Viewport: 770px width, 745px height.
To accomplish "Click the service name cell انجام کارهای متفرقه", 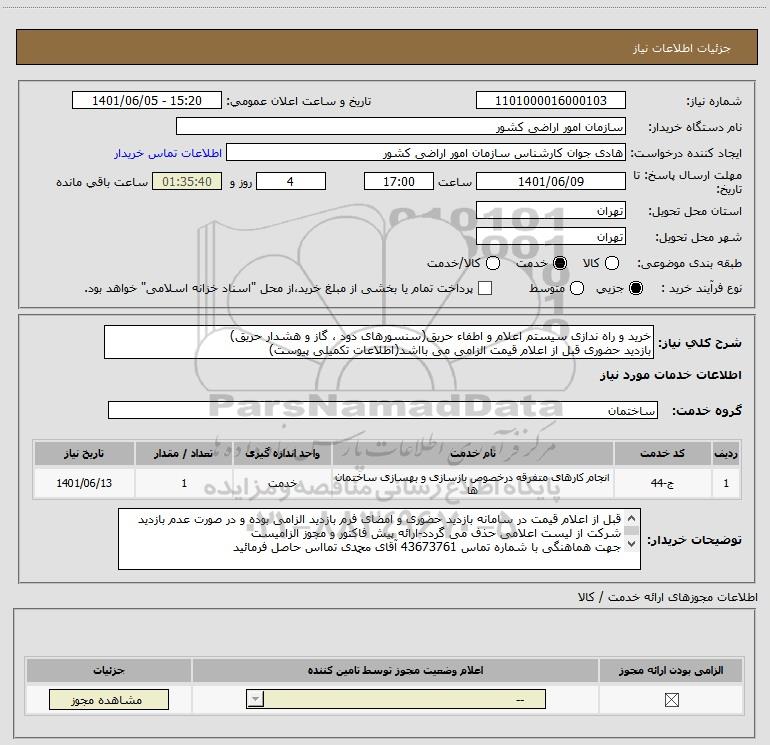I will (473, 483).
